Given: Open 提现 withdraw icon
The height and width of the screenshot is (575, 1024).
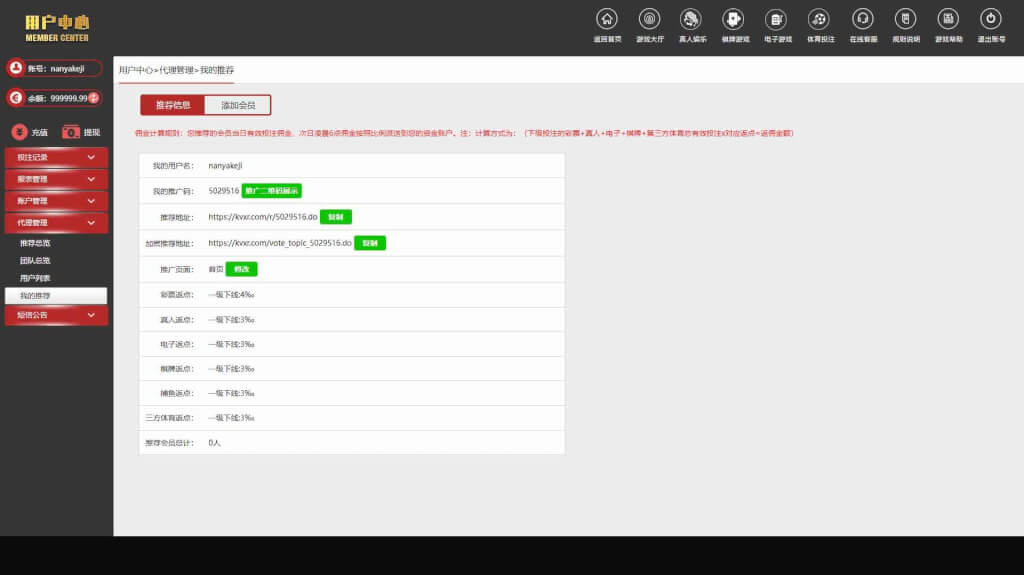Looking at the screenshot, I should 71,132.
